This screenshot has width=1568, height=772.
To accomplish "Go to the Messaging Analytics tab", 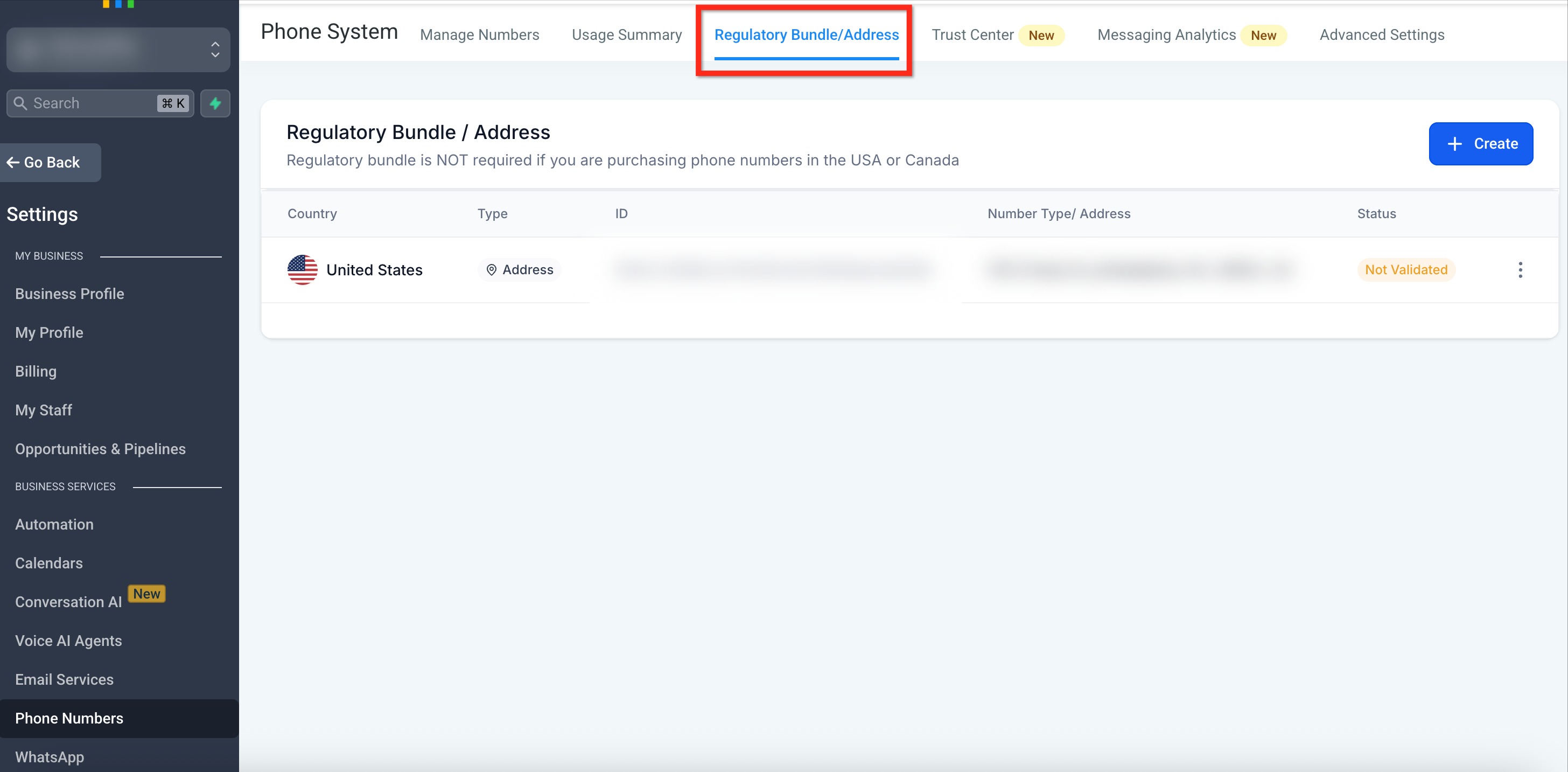I will tap(1166, 36).
